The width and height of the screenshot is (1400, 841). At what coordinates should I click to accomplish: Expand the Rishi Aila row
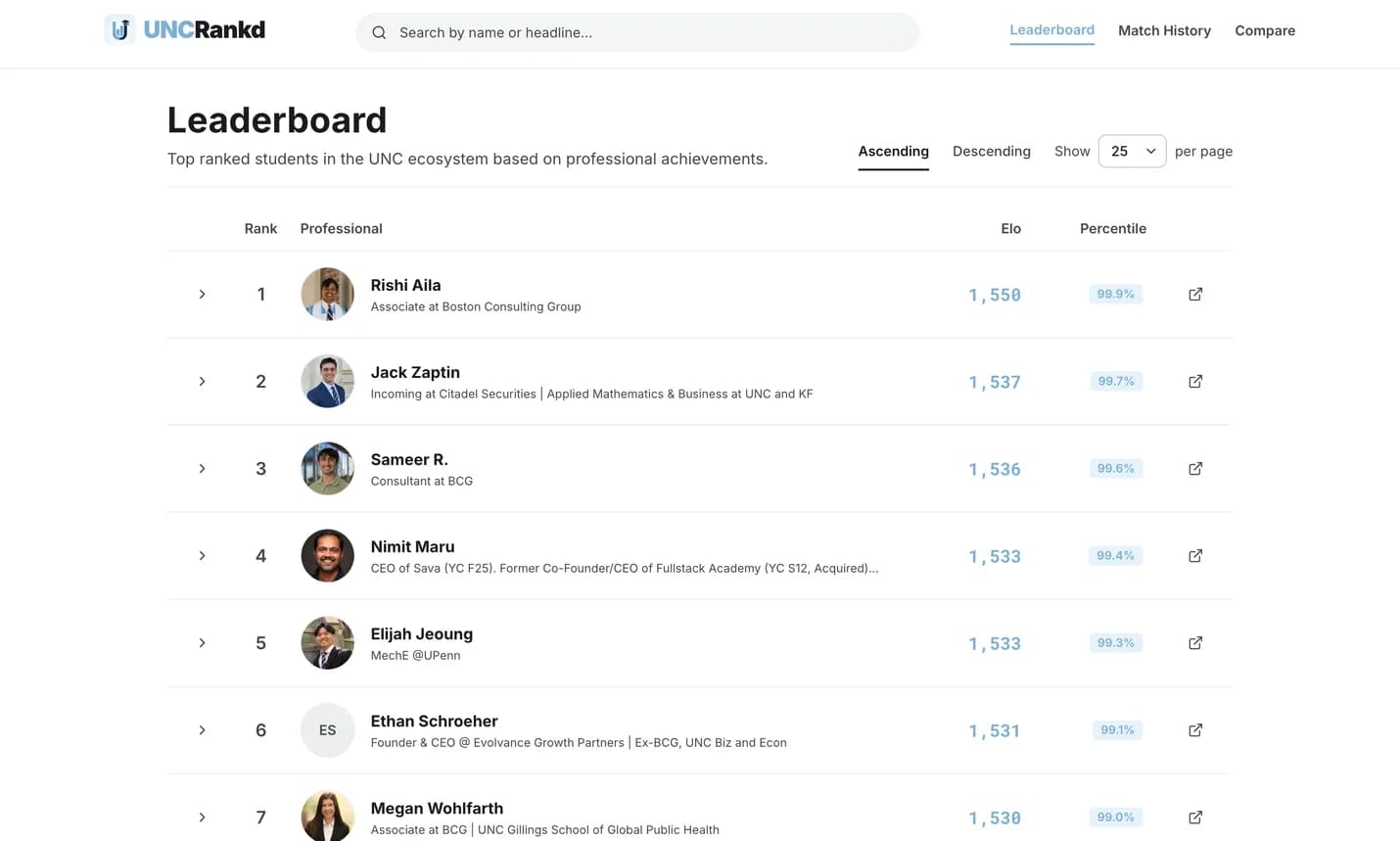[x=202, y=294]
